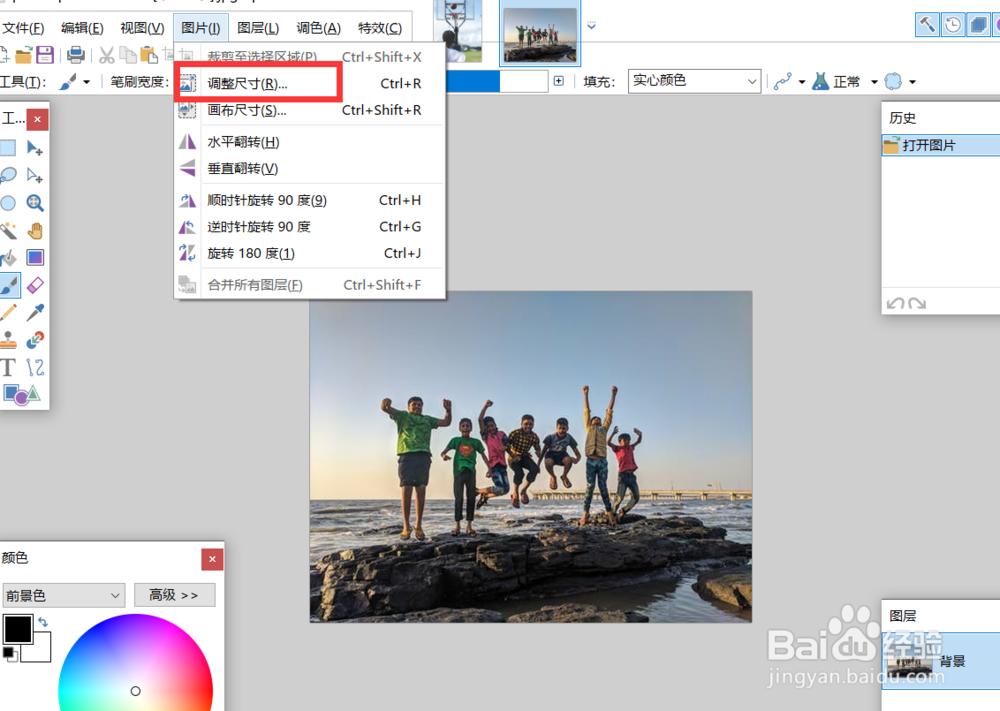Screen dimensions: 1000x711
Task: Select the Text tool
Action: [8, 367]
